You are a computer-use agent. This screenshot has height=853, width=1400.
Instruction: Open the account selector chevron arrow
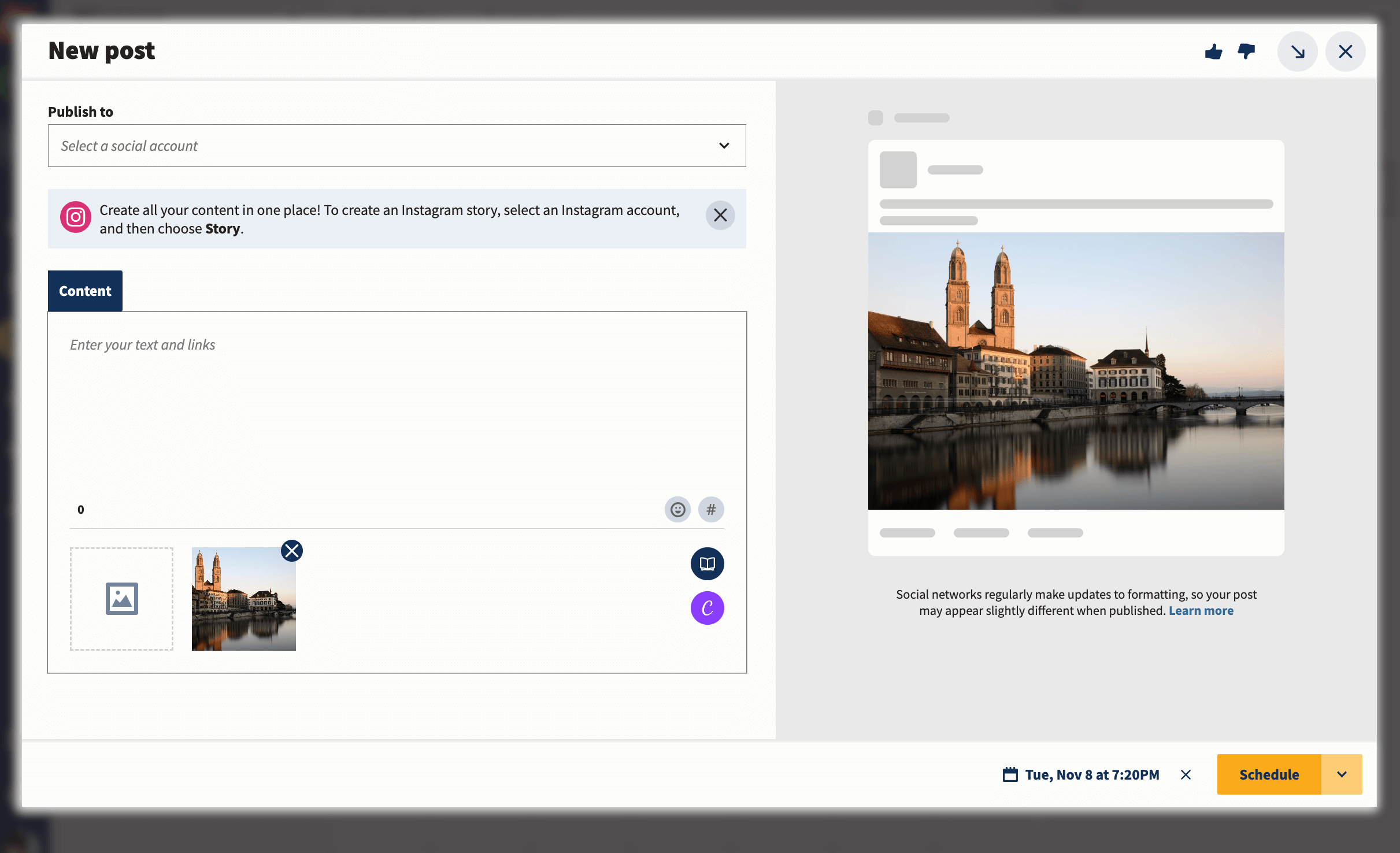click(724, 146)
